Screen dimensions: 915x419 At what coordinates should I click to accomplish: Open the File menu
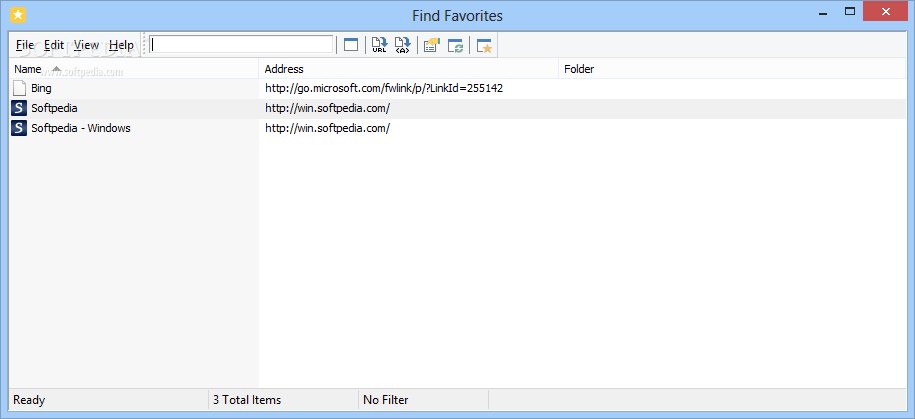coord(25,45)
